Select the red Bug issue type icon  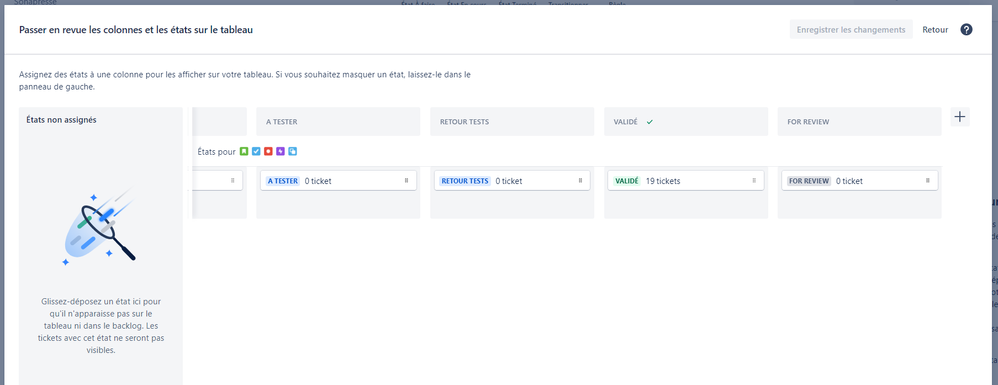268,152
